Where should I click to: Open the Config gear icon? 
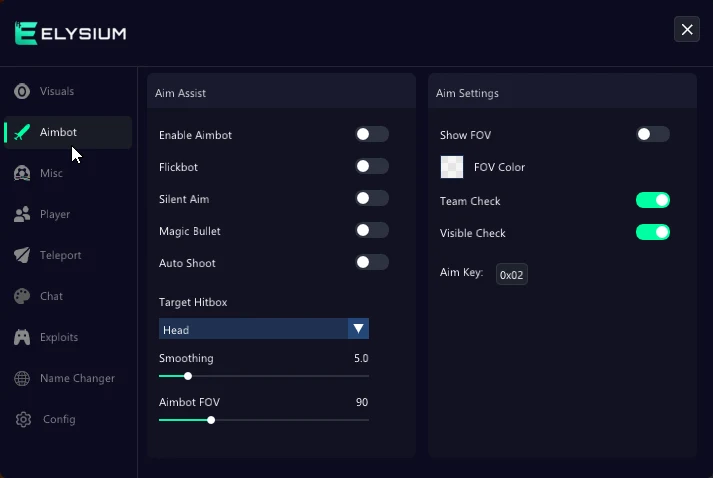(x=23, y=419)
